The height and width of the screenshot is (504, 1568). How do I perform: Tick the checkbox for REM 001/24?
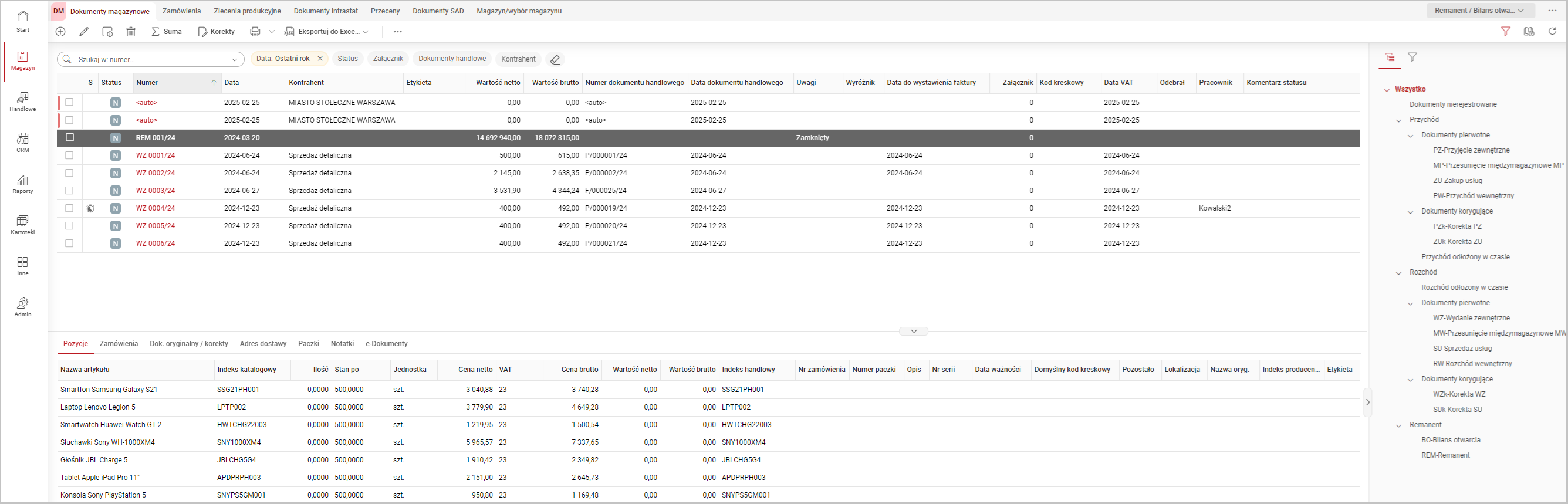69,137
